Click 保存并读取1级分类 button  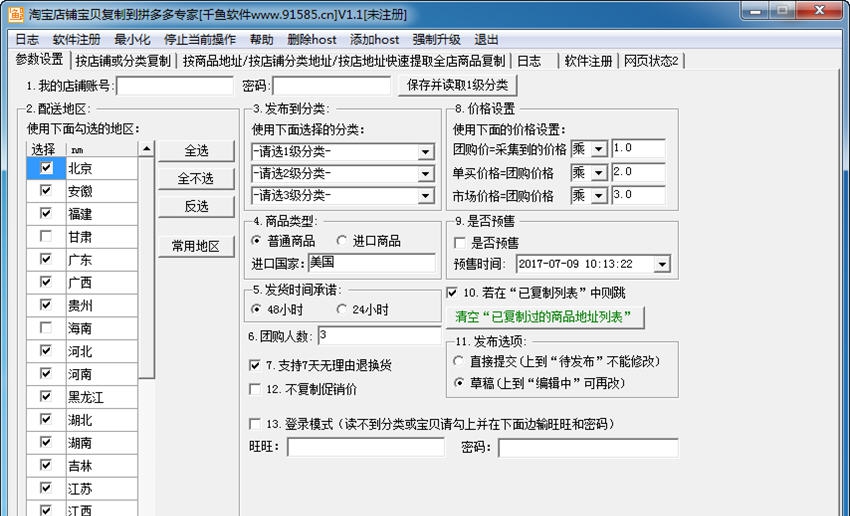pyautogui.click(x=458, y=85)
